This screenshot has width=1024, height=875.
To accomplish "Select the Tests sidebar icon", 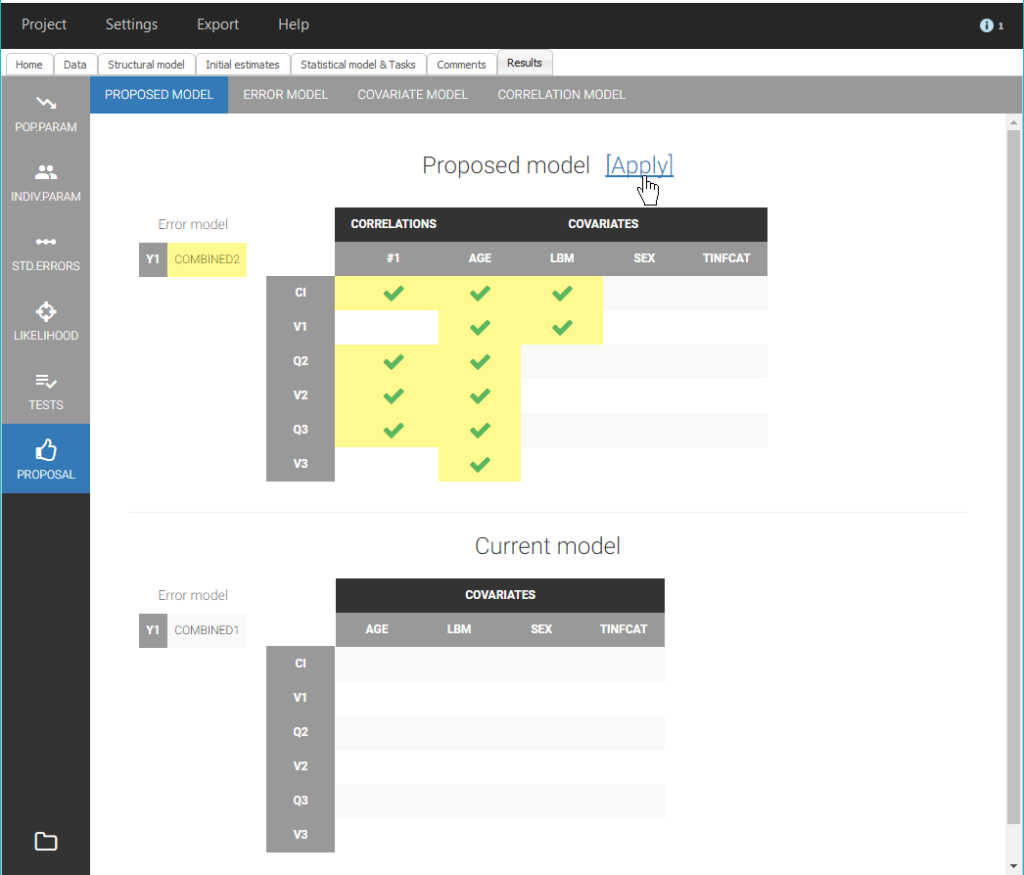I will click(45, 381).
